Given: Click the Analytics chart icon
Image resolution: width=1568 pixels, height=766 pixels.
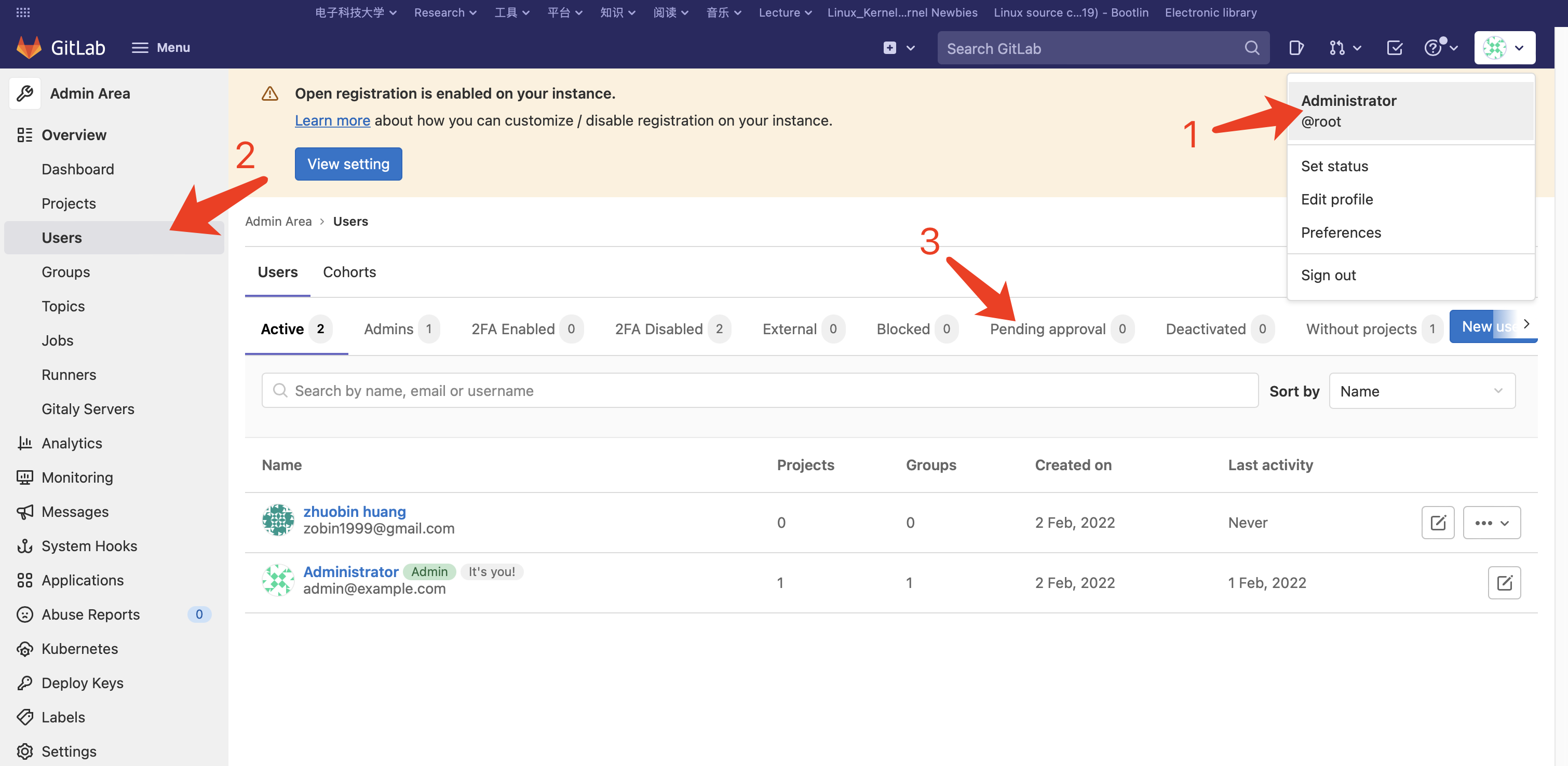Looking at the screenshot, I should point(24,443).
